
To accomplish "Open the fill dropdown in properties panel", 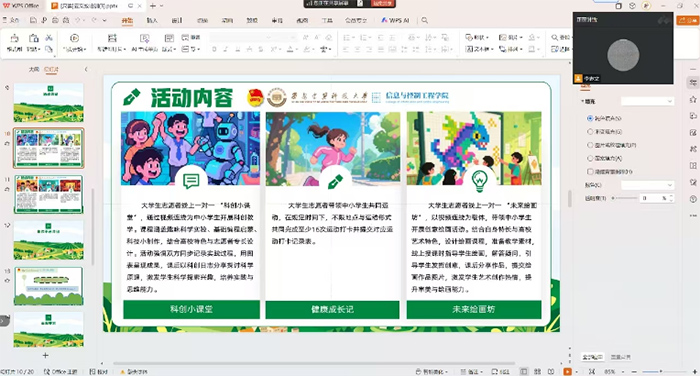I will [x=647, y=101].
